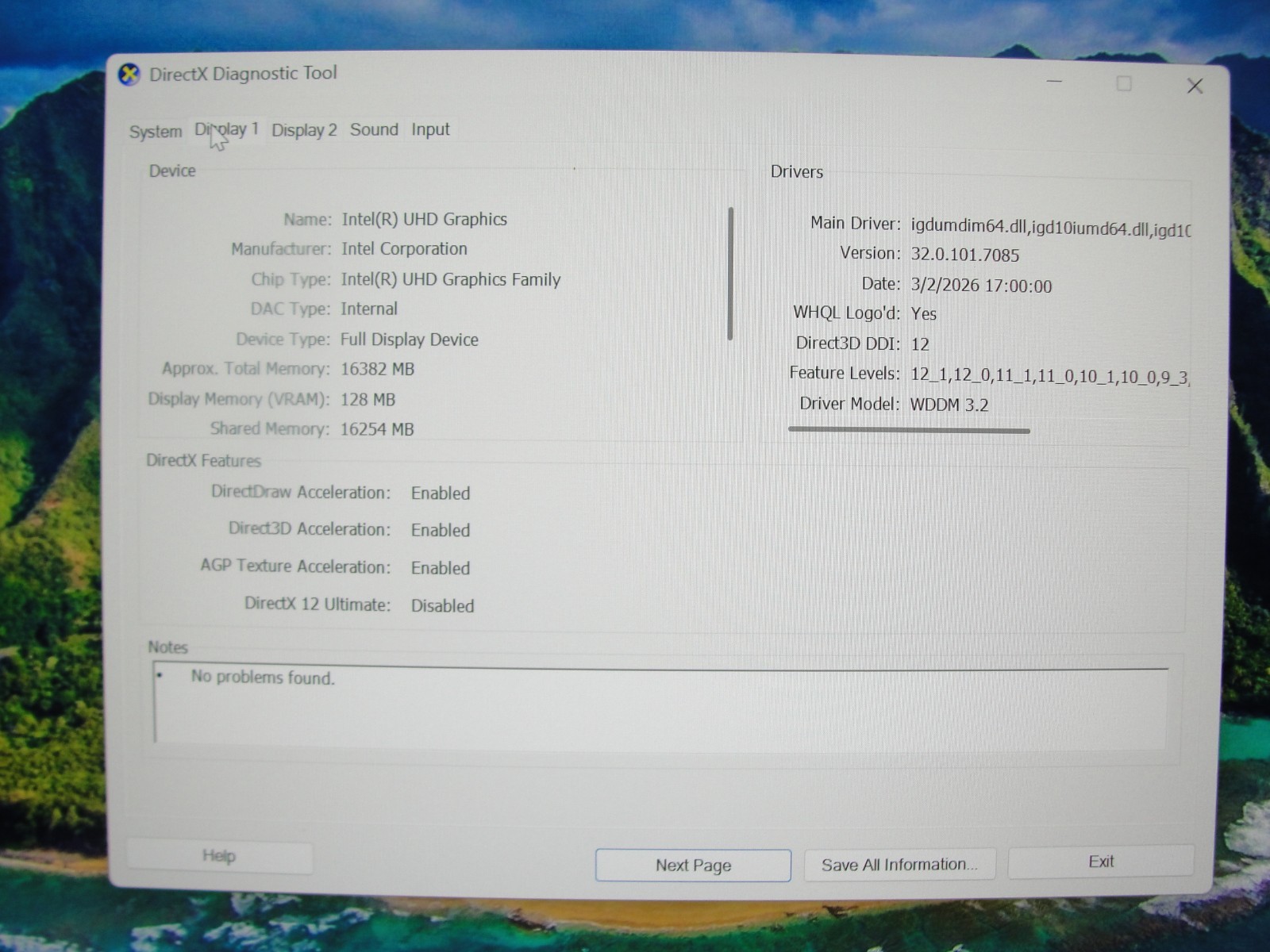Click driver date '3/2/2026 17:00:00'

tap(981, 286)
